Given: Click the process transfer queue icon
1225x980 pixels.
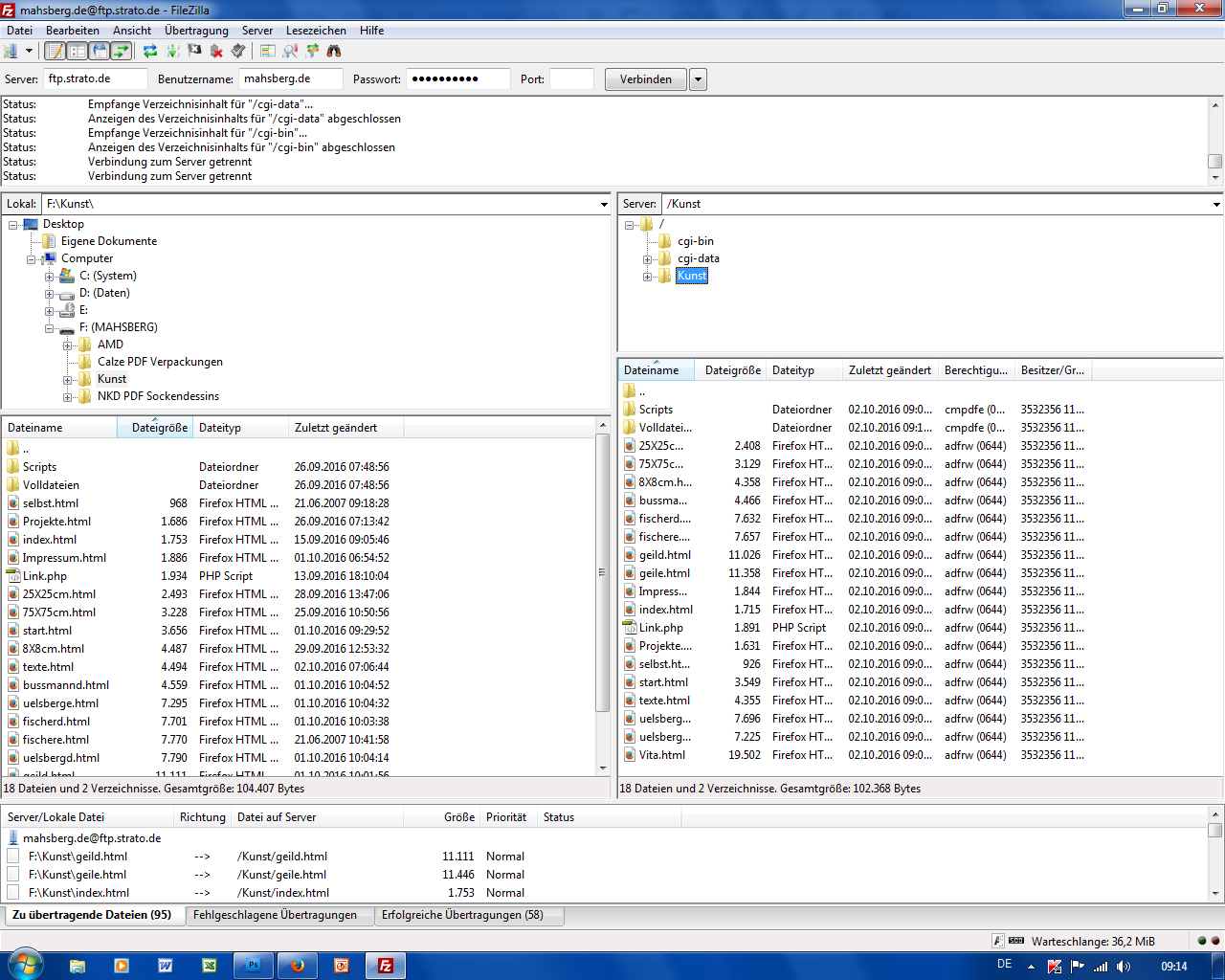Looking at the screenshot, I should coord(172,51).
